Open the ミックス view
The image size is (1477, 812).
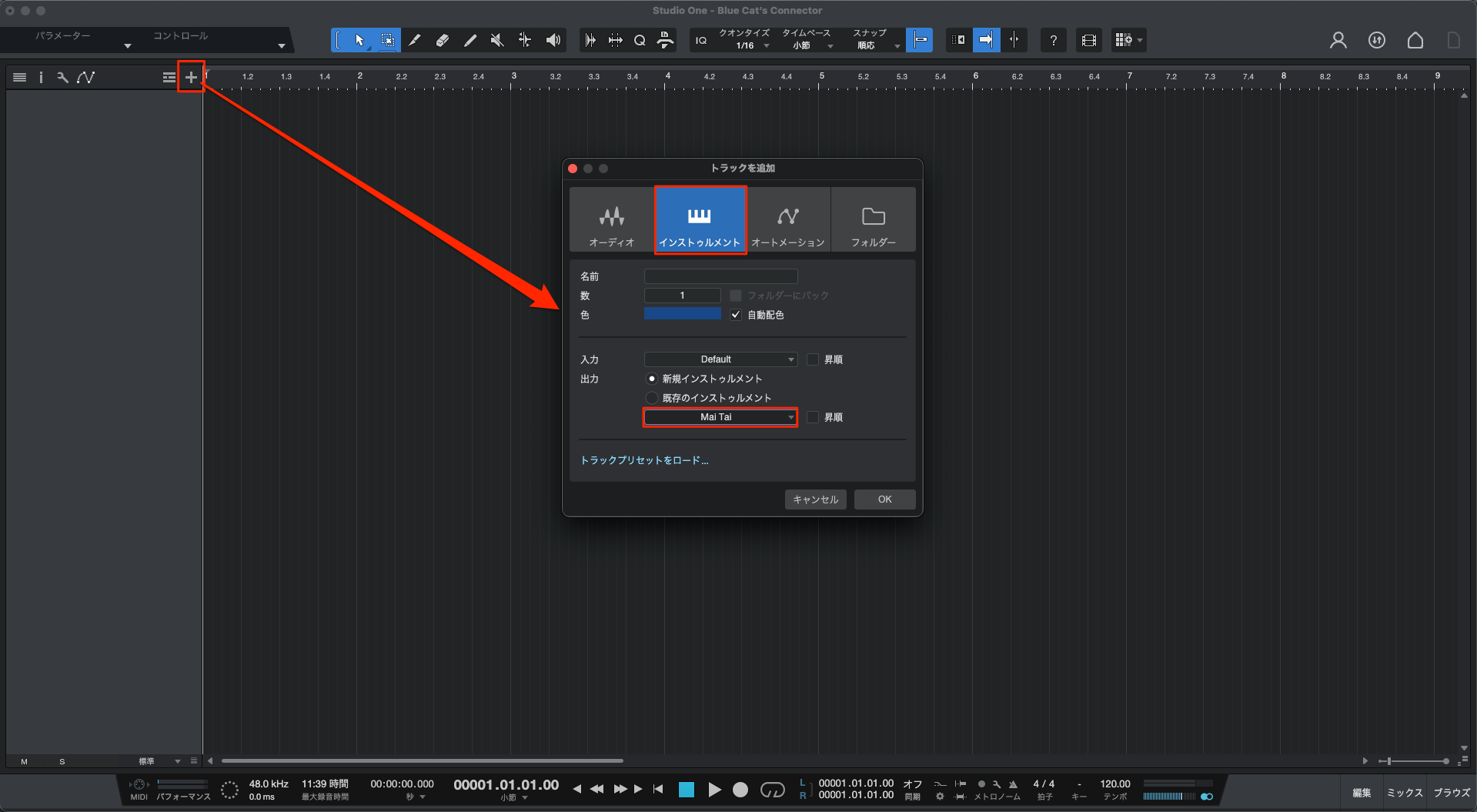(x=1405, y=793)
